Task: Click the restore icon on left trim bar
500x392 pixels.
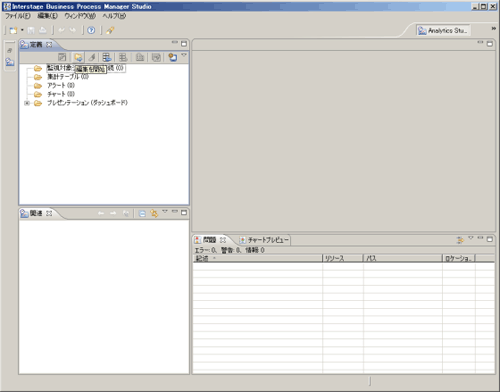Action: pyautogui.click(x=10, y=50)
